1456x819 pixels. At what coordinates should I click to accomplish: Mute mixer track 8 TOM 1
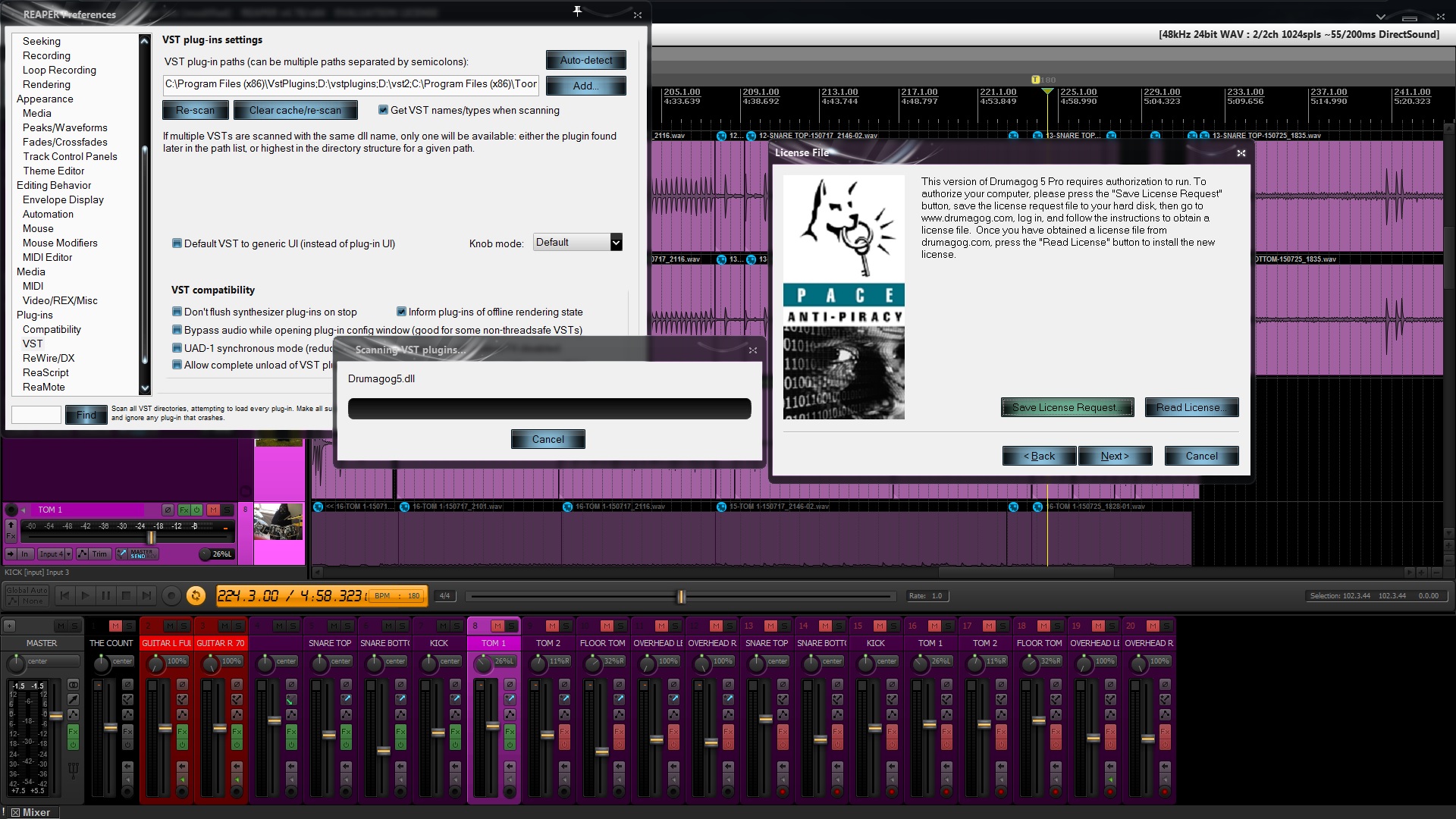point(497,626)
